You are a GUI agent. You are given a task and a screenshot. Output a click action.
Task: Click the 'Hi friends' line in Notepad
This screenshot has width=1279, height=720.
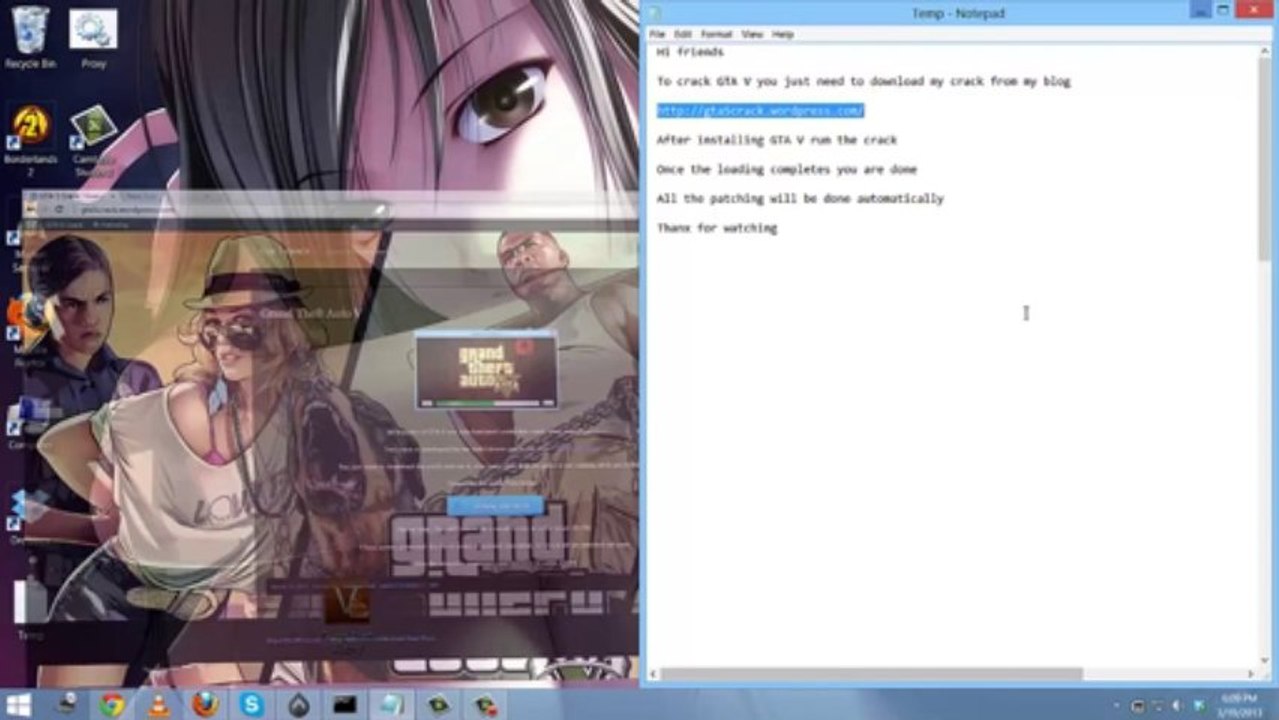coord(690,52)
